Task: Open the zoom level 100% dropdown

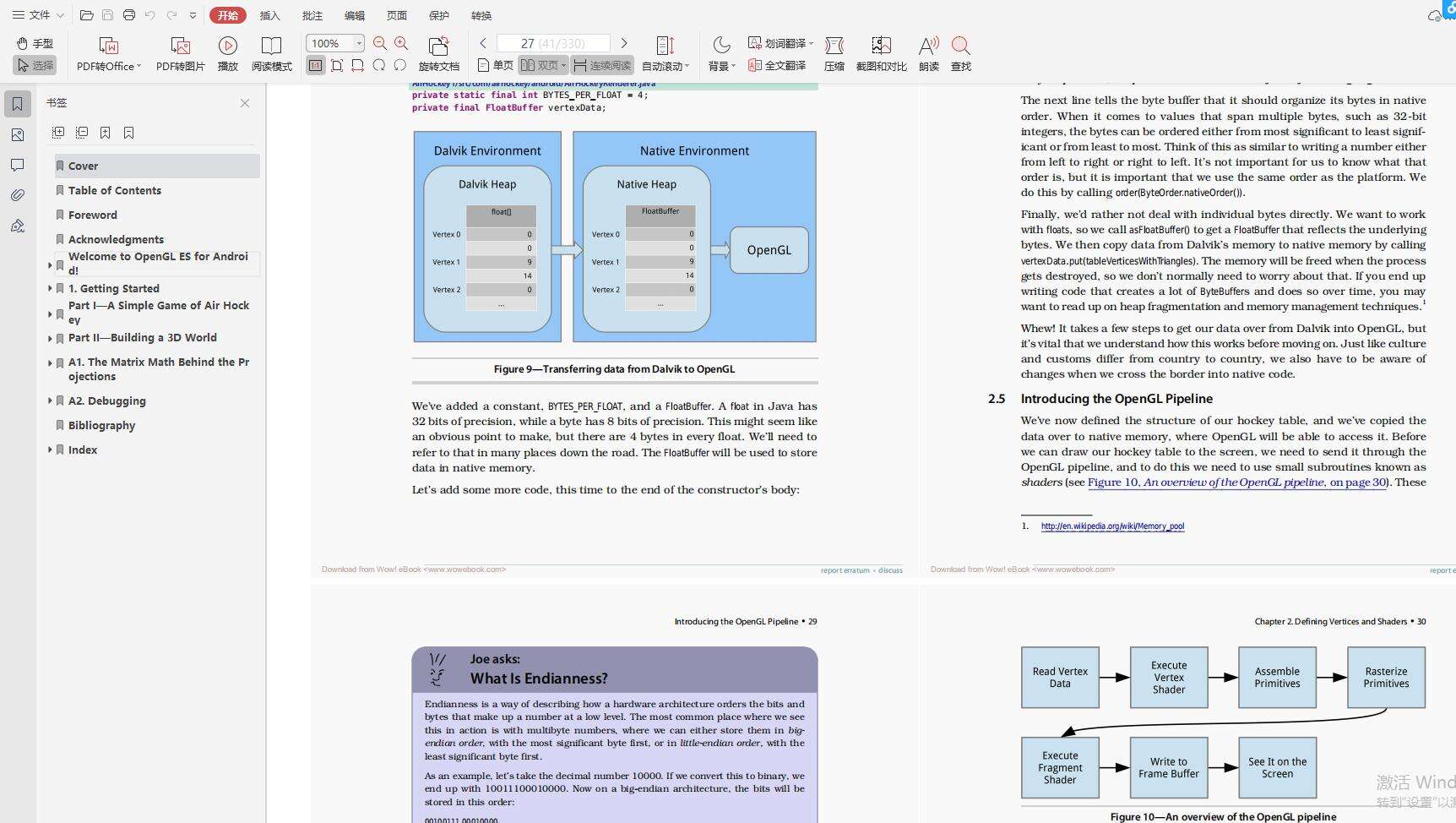Action: [x=359, y=43]
